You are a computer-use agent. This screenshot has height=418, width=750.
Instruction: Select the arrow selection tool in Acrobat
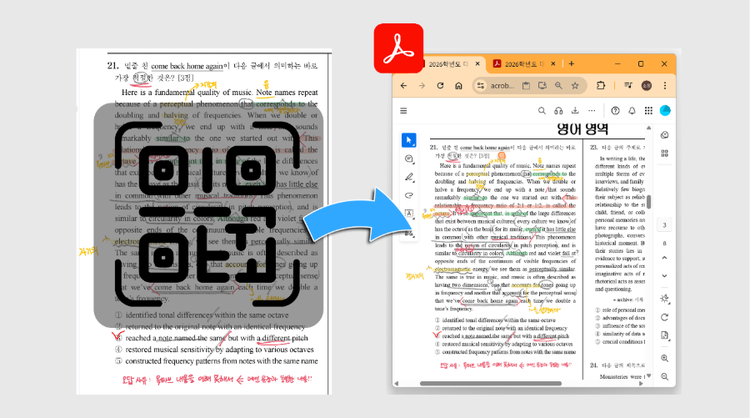408,140
